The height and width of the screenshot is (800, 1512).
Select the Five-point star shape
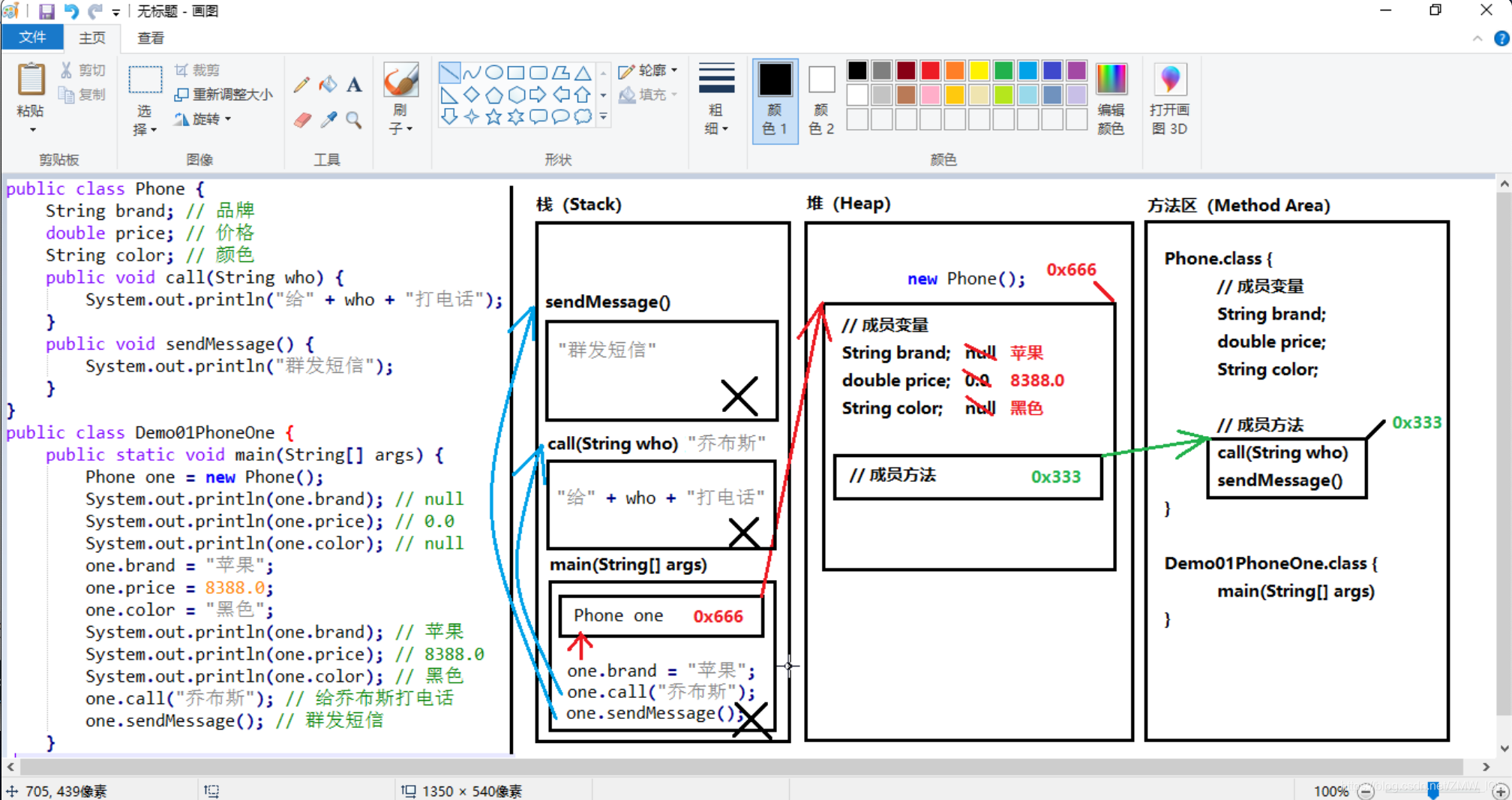pyautogui.click(x=494, y=116)
